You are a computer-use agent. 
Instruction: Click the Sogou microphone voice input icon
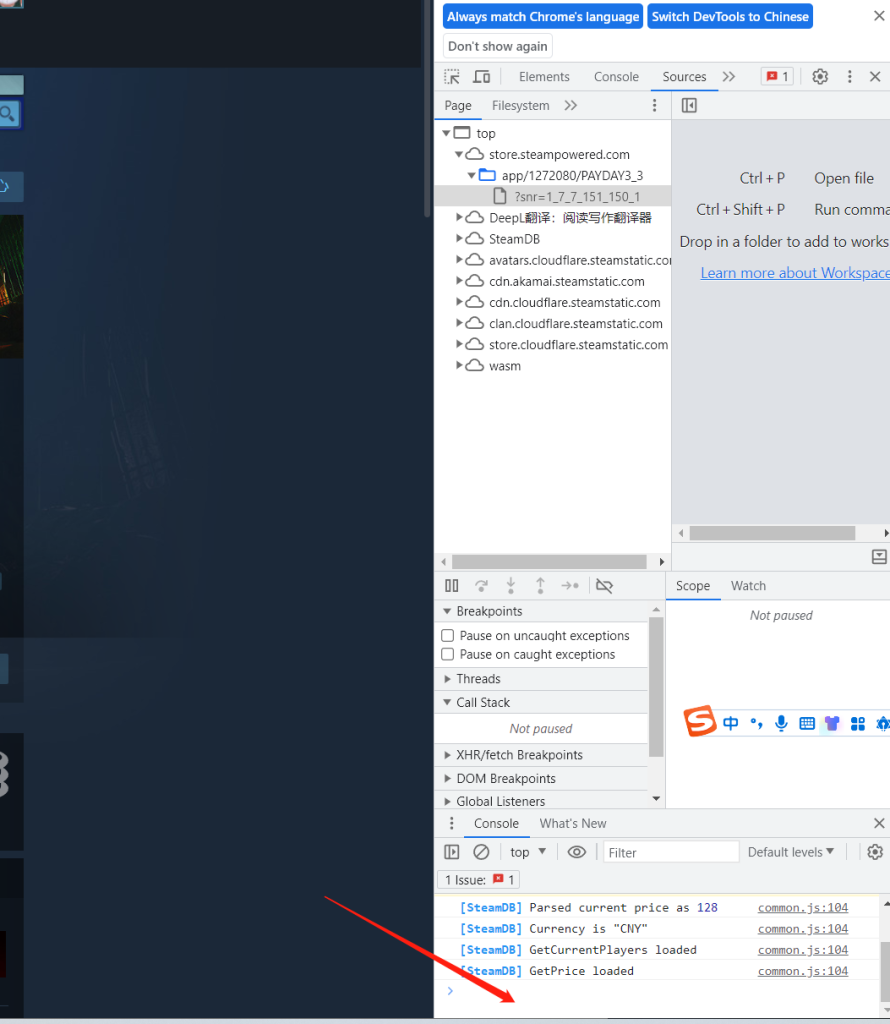click(781, 723)
